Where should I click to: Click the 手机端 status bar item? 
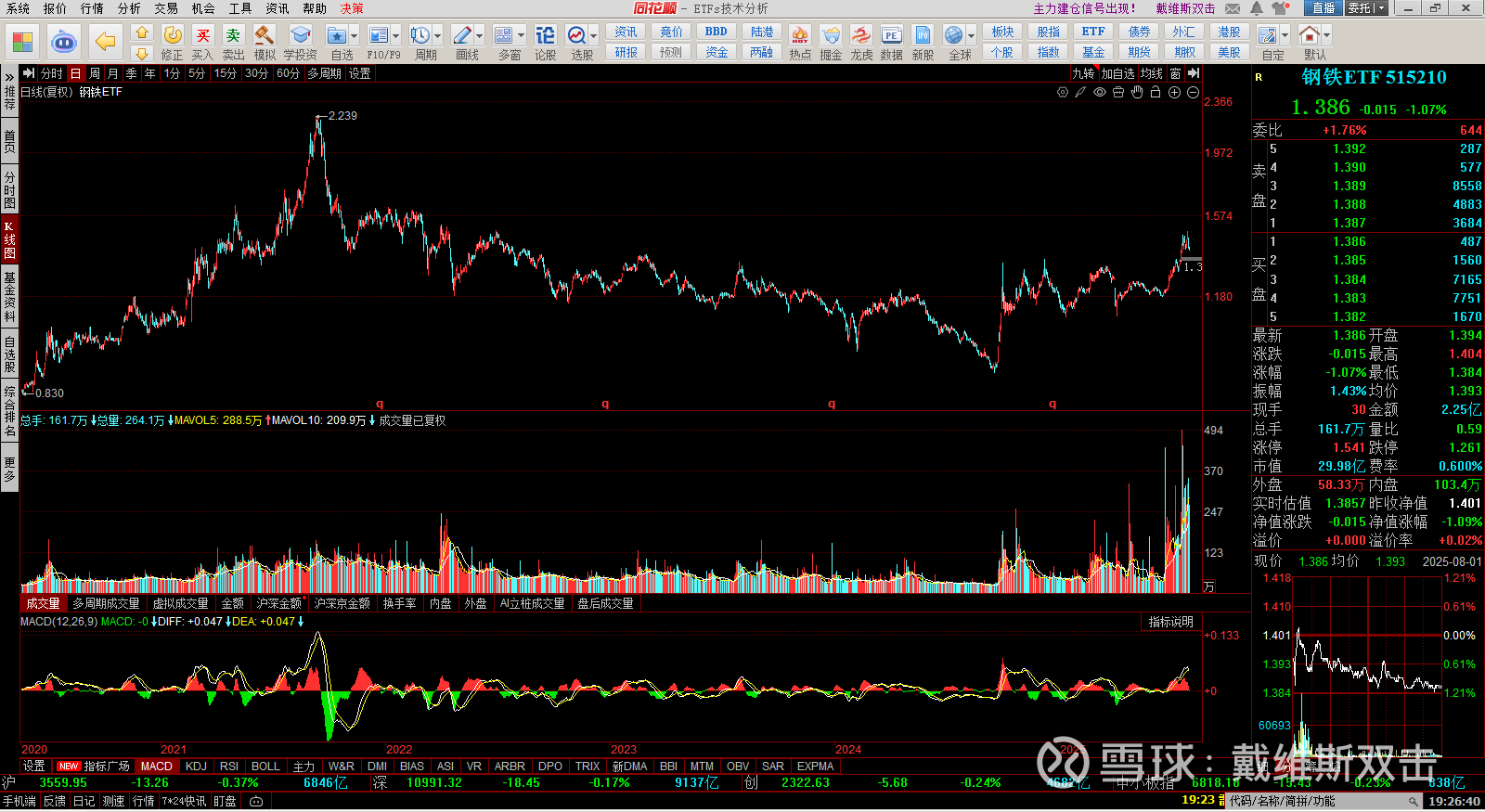click(x=19, y=801)
